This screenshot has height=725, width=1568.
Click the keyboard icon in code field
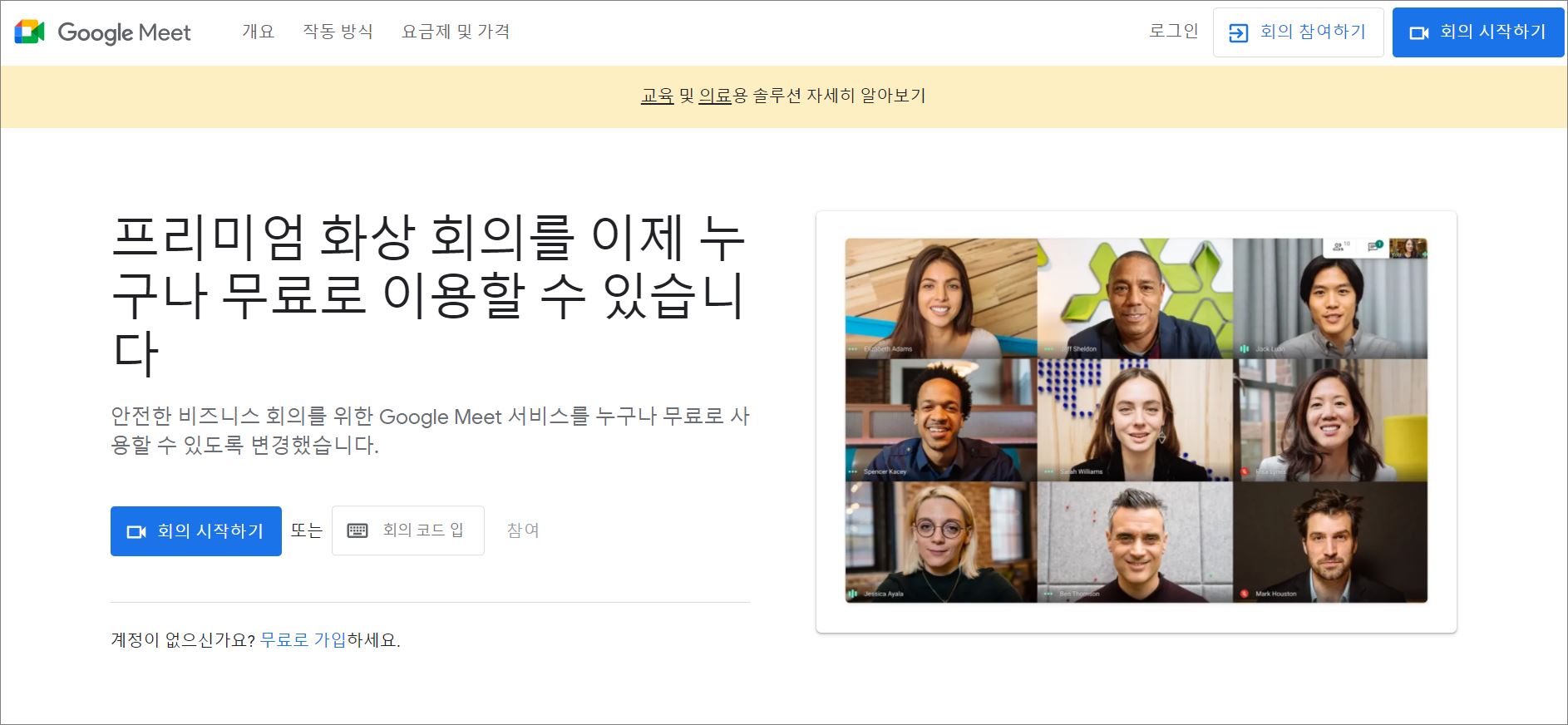click(357, 530)
